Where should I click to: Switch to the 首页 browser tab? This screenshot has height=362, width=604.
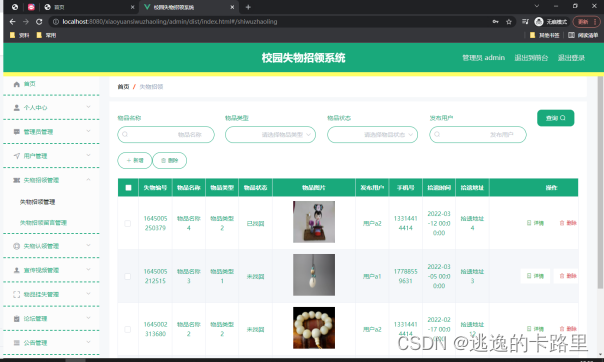click(x=89, y=7)
